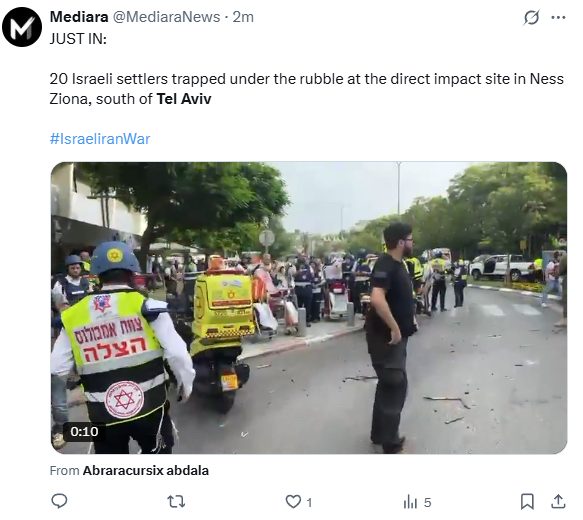Click the view count number 5
This screenshot has width=583, height=520.
(x=428, y=503)
